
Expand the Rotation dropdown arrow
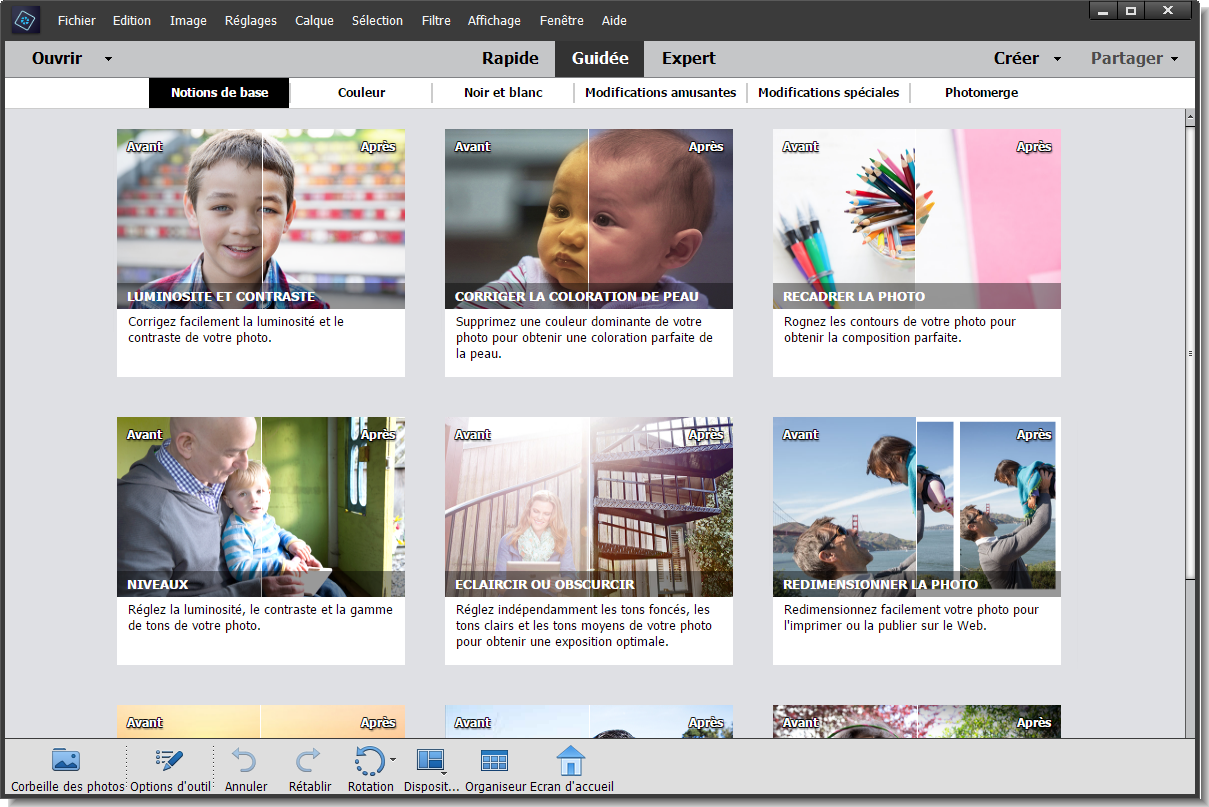point(393,760)
